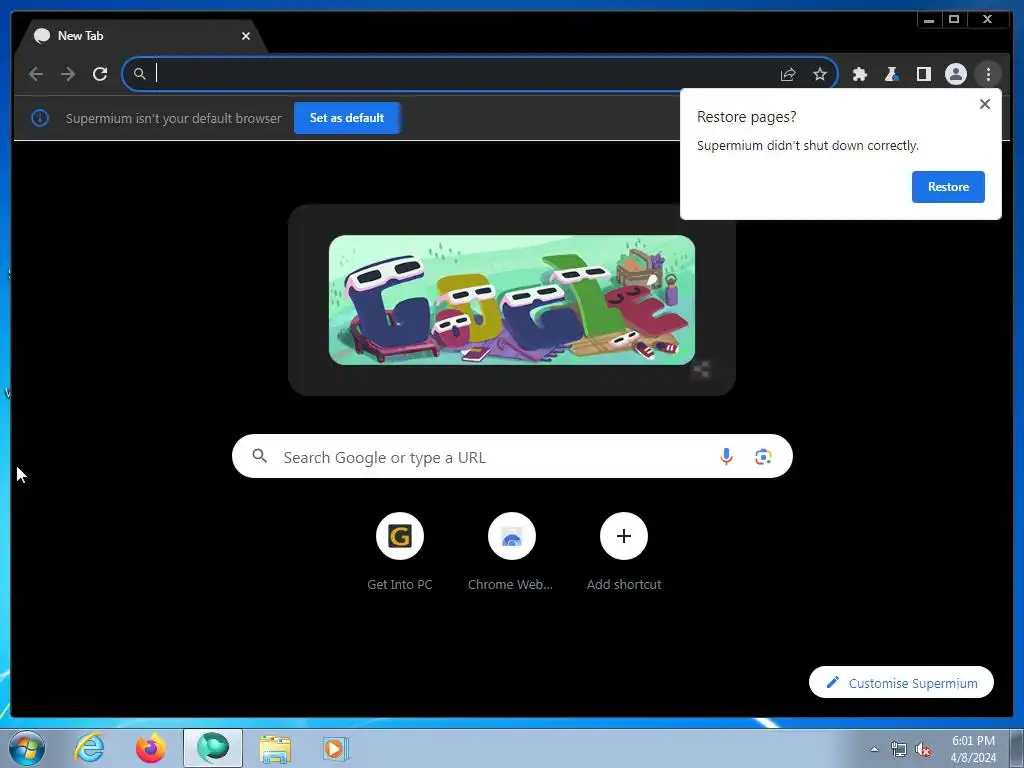
Task: Open the profile avatar menu
Action: click(x=955, y=74)
